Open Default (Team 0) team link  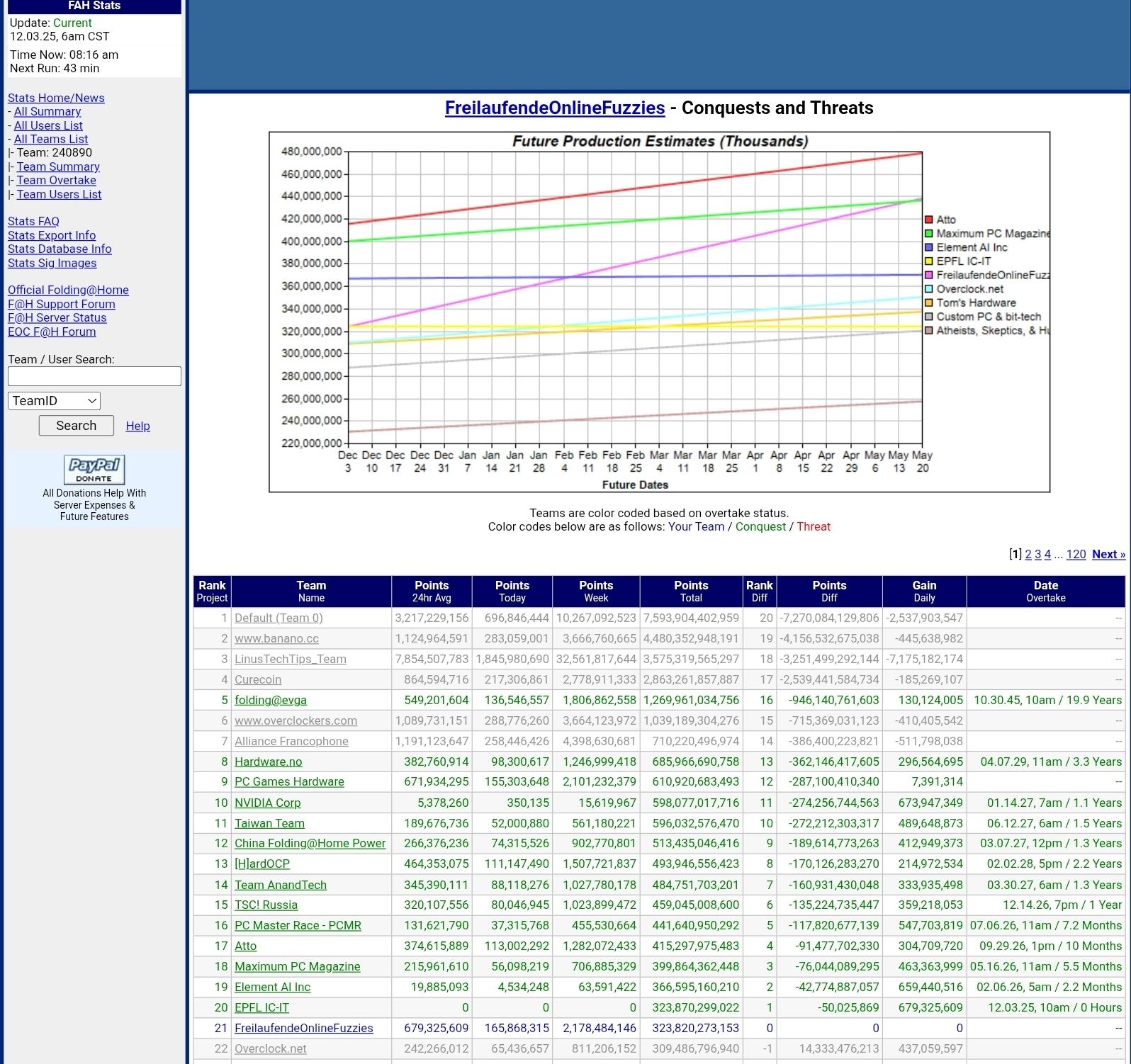[x=278, y=618]
